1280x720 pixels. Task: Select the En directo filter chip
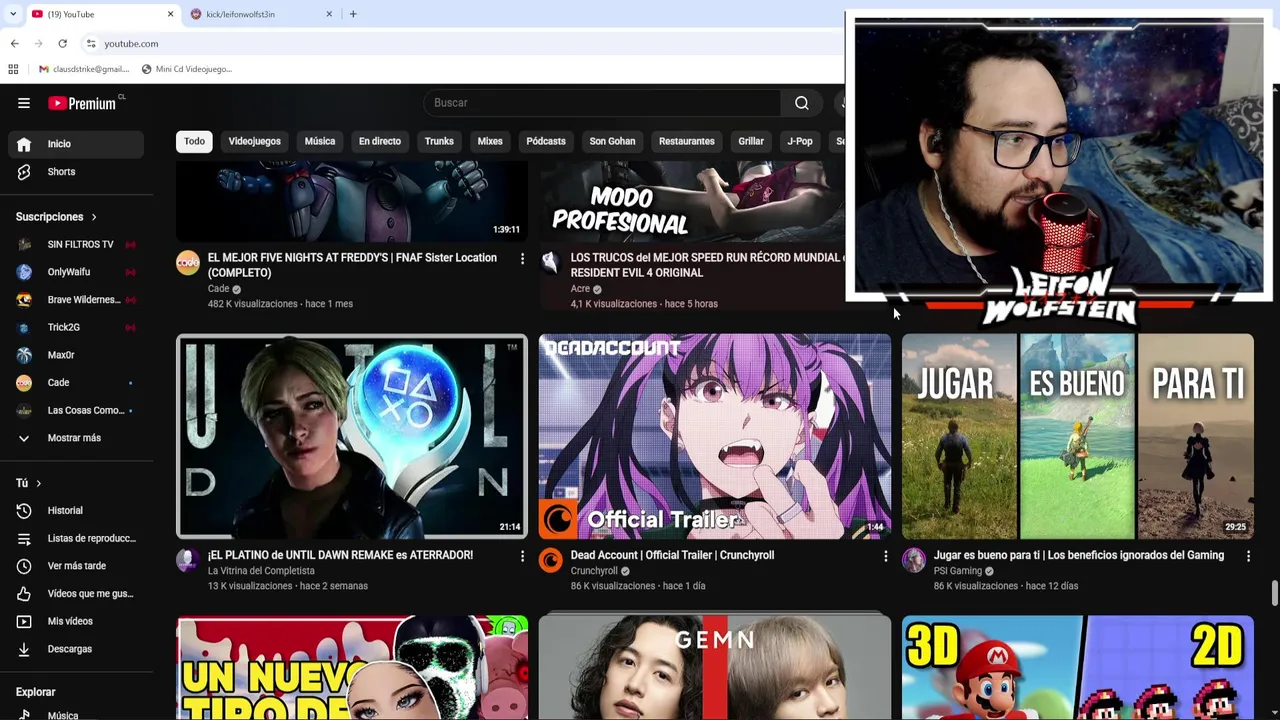380,141
